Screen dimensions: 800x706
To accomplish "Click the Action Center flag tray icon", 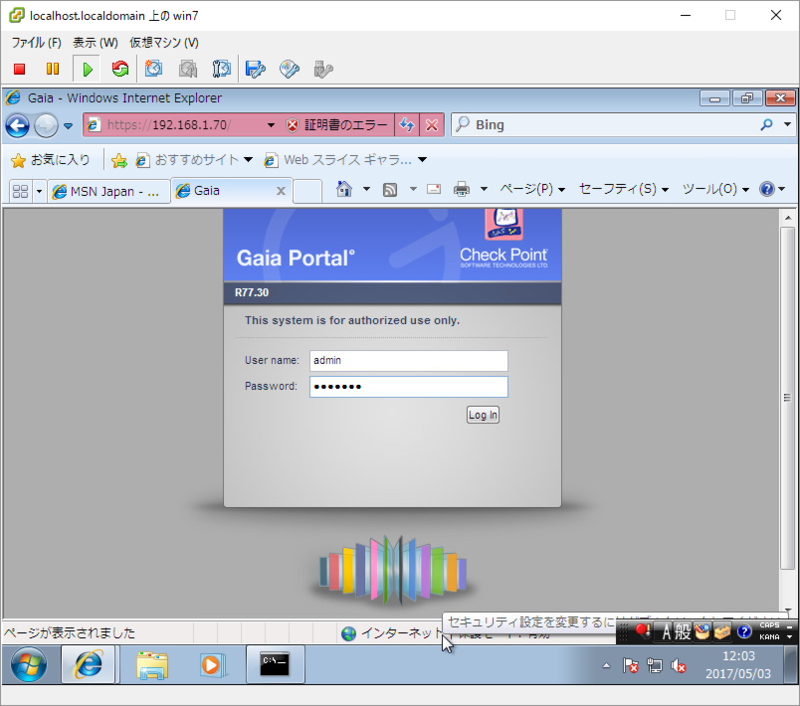I will click(x=631, y=666).
